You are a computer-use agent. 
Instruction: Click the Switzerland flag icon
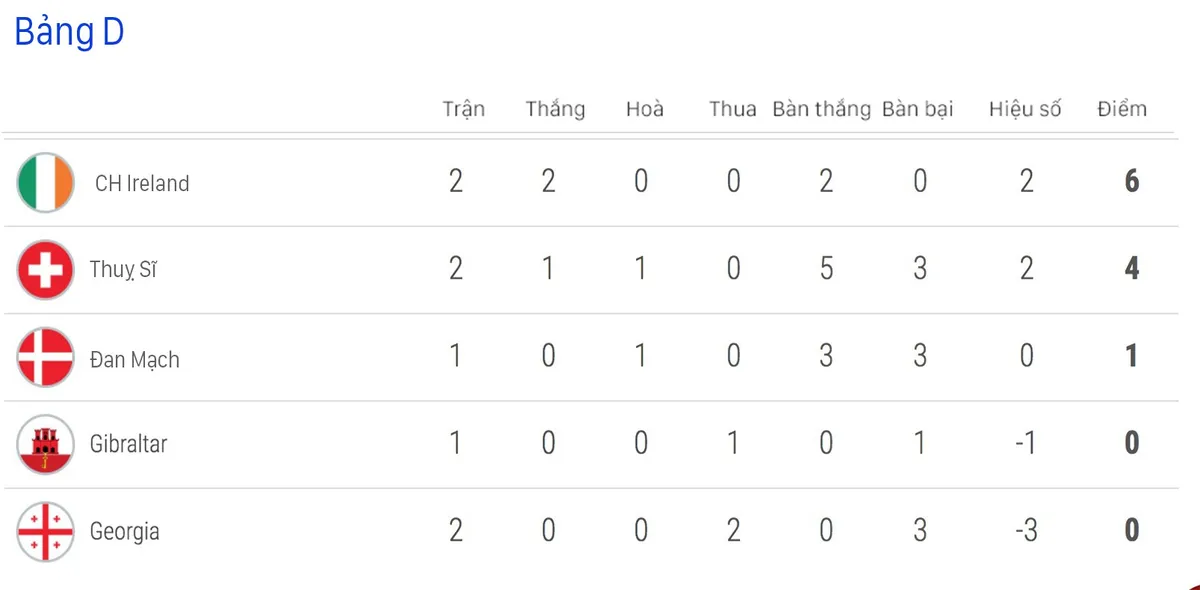tap(46, 270)
